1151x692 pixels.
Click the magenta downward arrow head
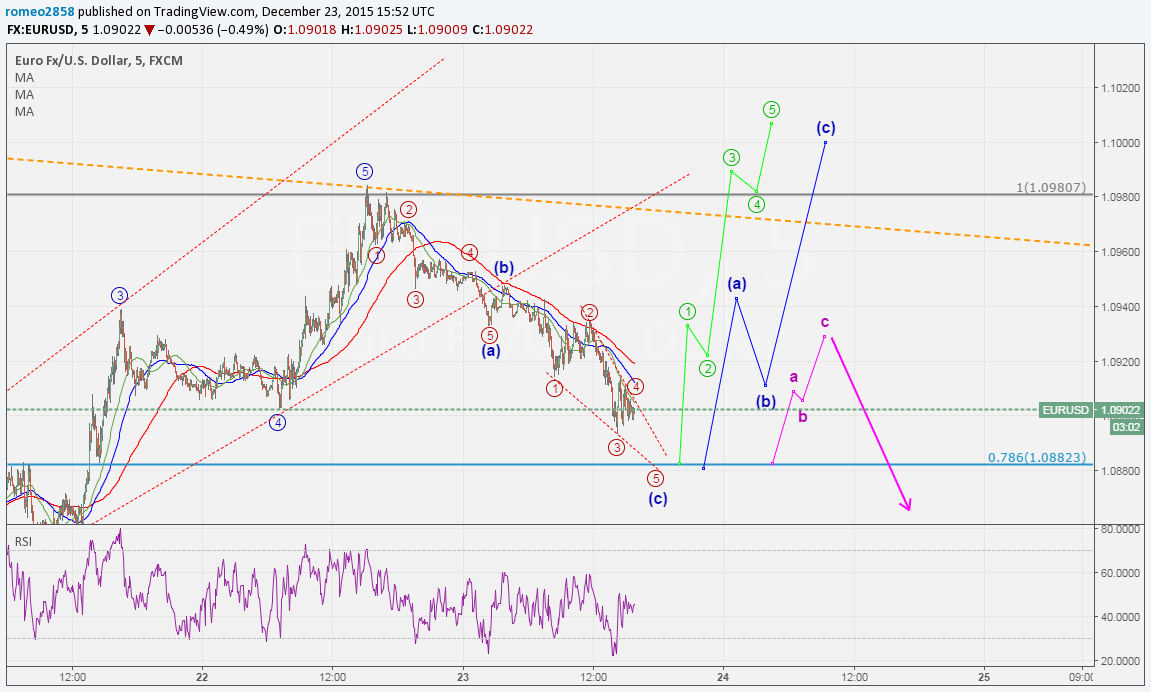(907, 505)
